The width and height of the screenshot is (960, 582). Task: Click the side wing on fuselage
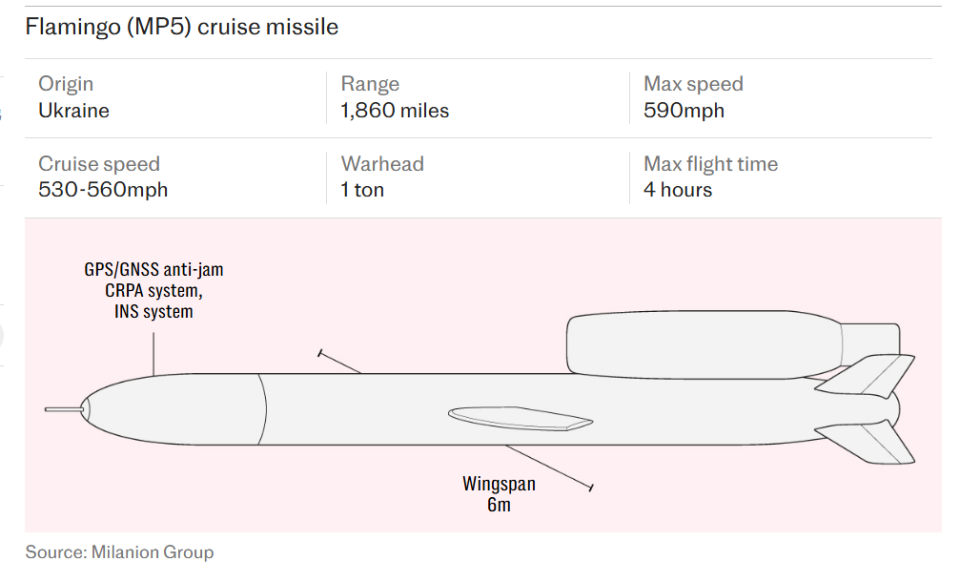click(520, 419)
